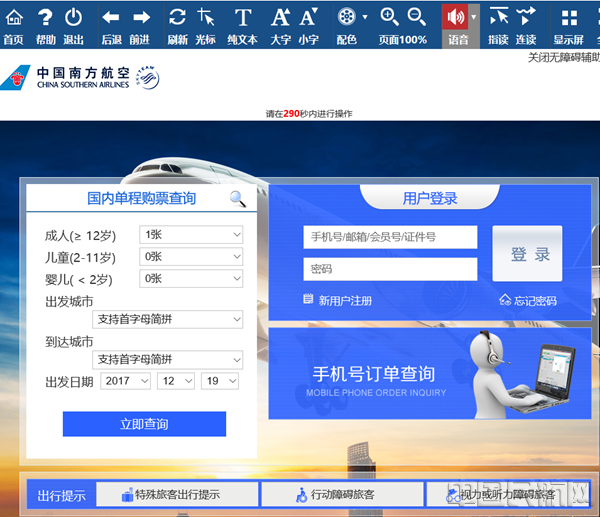Open the 到达城市 arrival city combo box
Image resolution: width=600 pixels, height=517 pixels.
tap(168, 360)
